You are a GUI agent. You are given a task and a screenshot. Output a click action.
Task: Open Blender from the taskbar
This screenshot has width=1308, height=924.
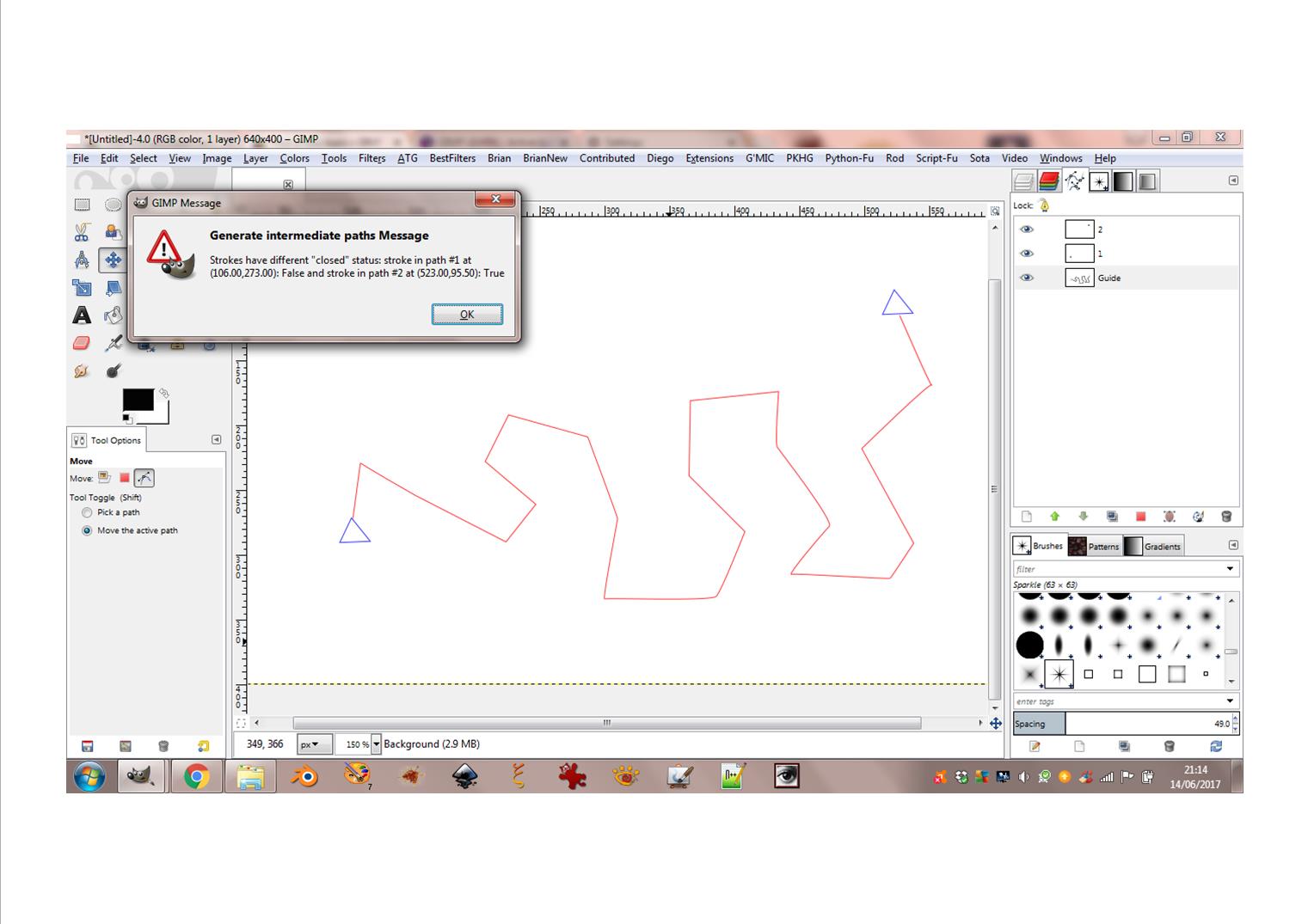(304, 777)
